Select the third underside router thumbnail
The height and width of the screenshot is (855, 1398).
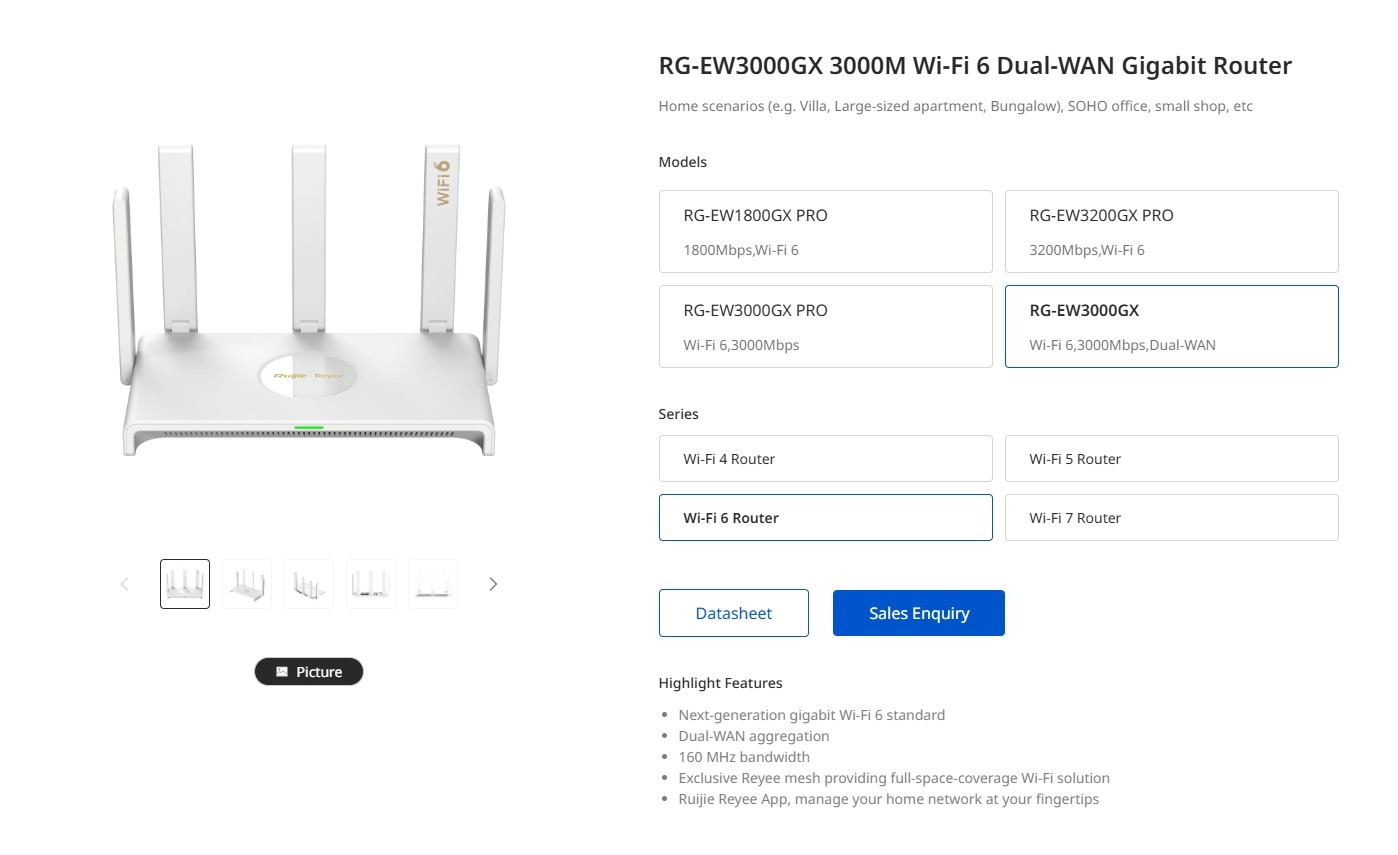(308, 583)
